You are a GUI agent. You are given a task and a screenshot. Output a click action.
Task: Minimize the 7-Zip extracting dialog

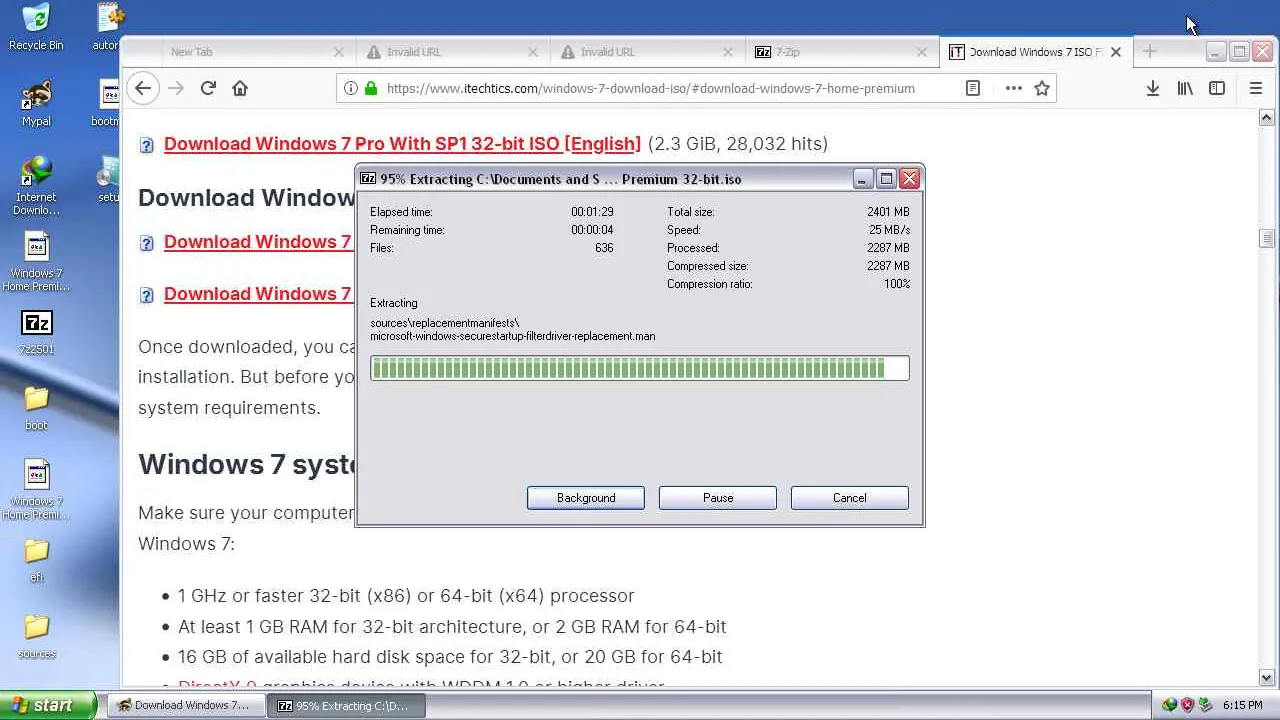point(864,179)
